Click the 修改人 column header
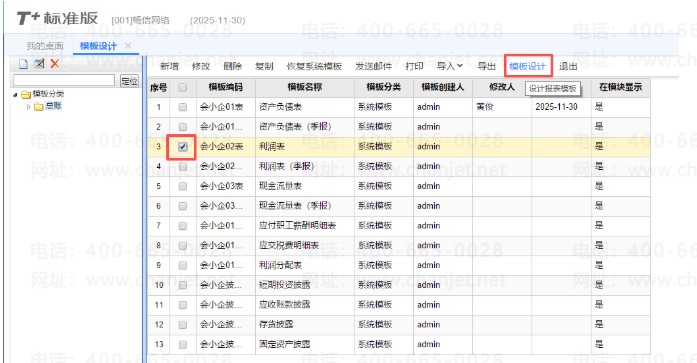The width and height of the screenshot is (697, 363). coord(501,87)
